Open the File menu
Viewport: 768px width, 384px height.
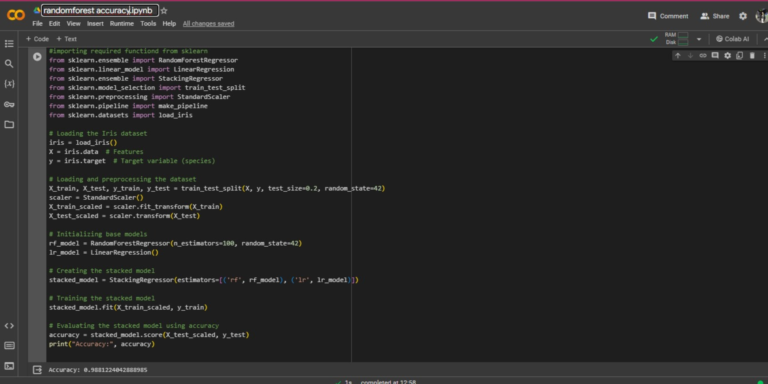click(37, 24)
